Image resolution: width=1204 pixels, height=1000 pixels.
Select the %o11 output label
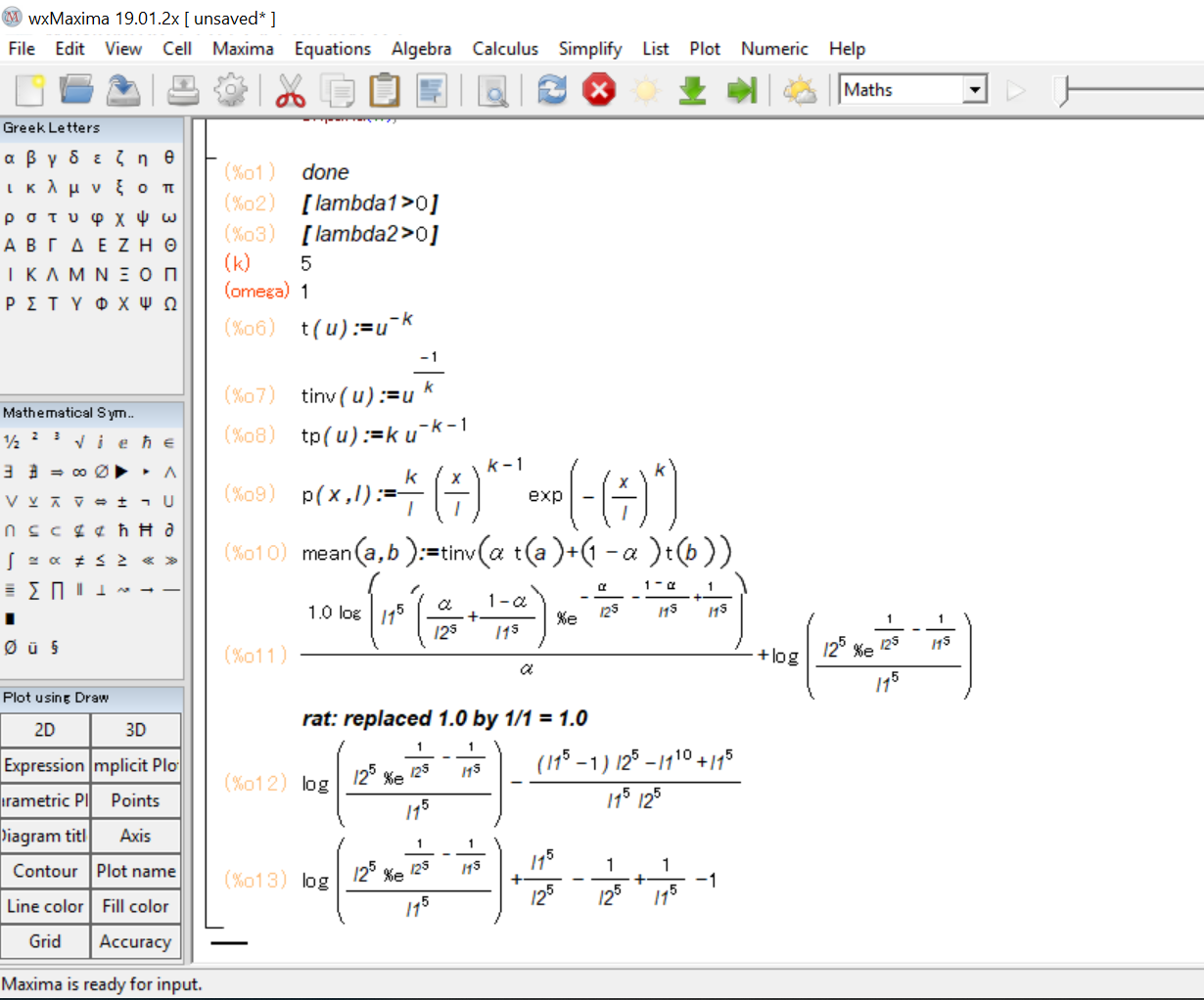tap(255, 656)
